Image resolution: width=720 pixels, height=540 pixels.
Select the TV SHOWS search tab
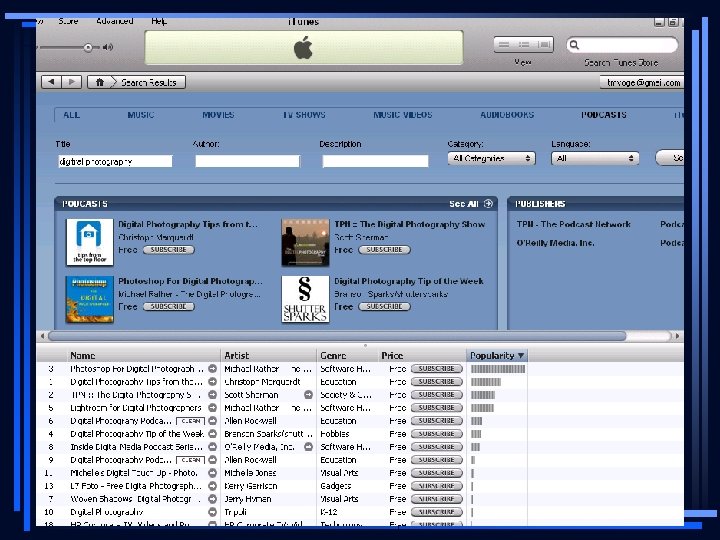point(304,115)
